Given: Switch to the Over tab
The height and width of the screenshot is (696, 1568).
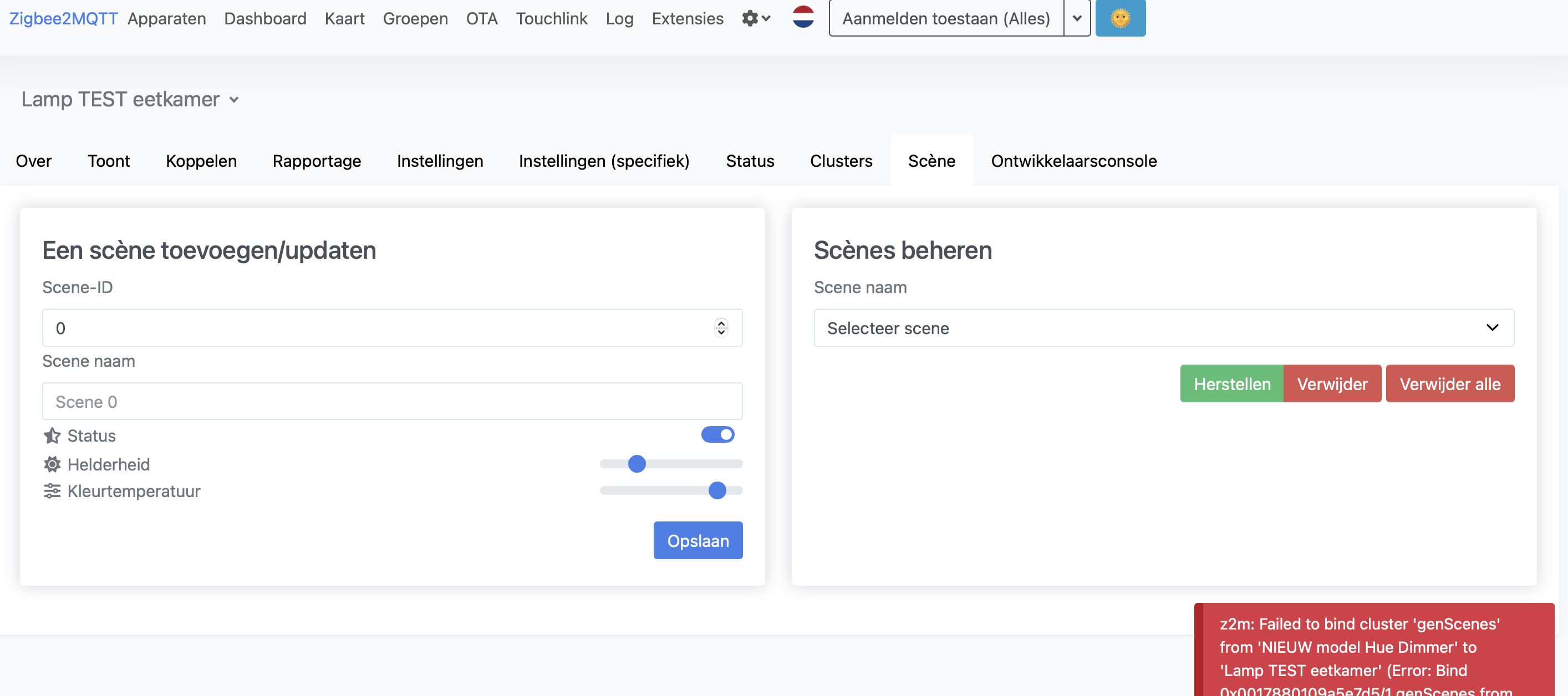Looking at the screenshot, I should [33, 161].
